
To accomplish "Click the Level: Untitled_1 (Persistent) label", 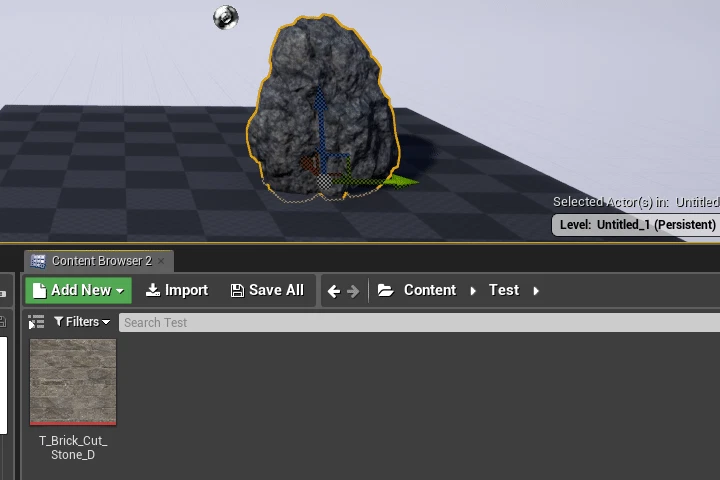I will tap(637, 225).
